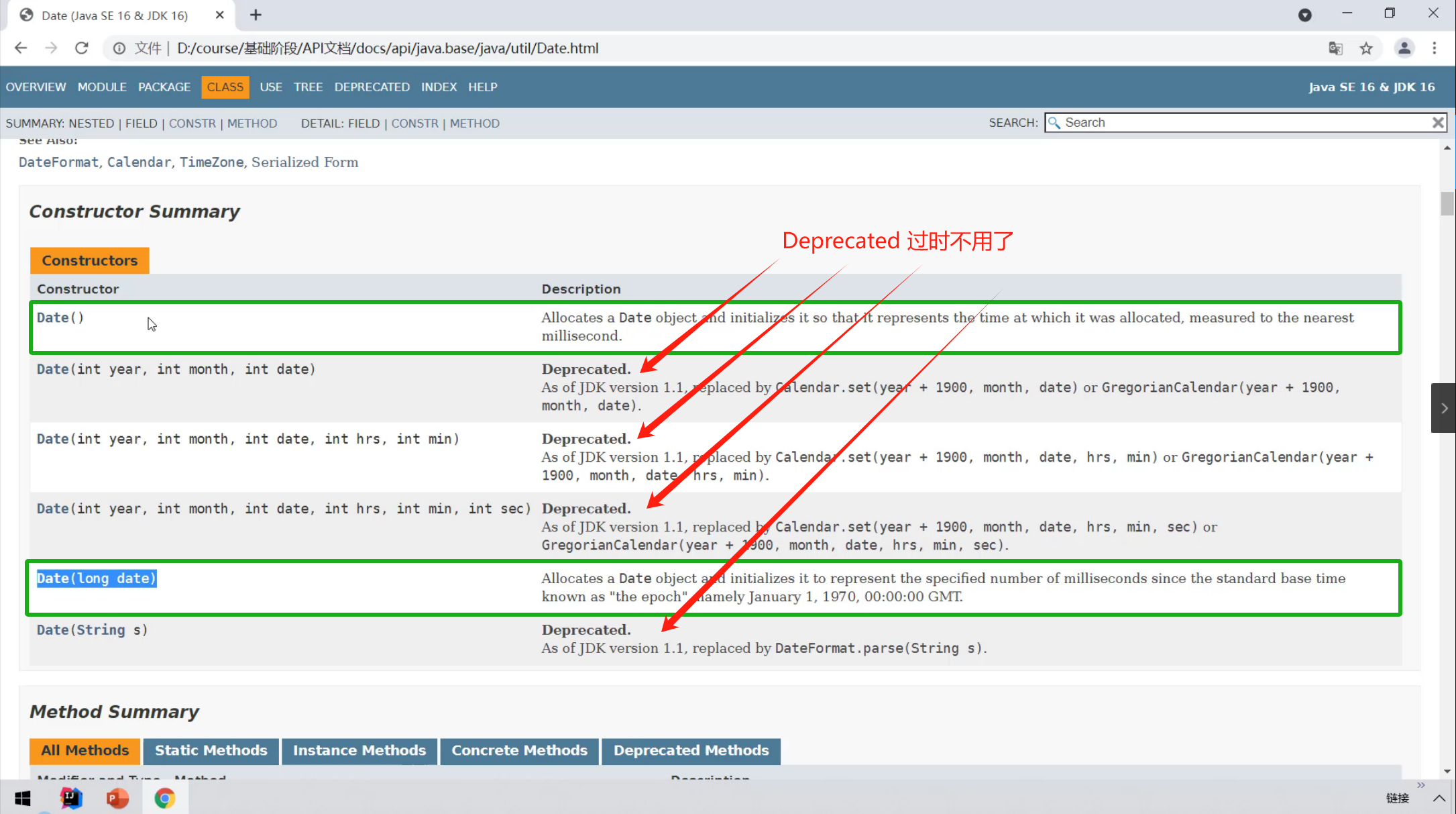Image resolution: width=1456 pixels, height=814 pixels.
Task: Open a new browser tab
Action: tap(256, 15)
